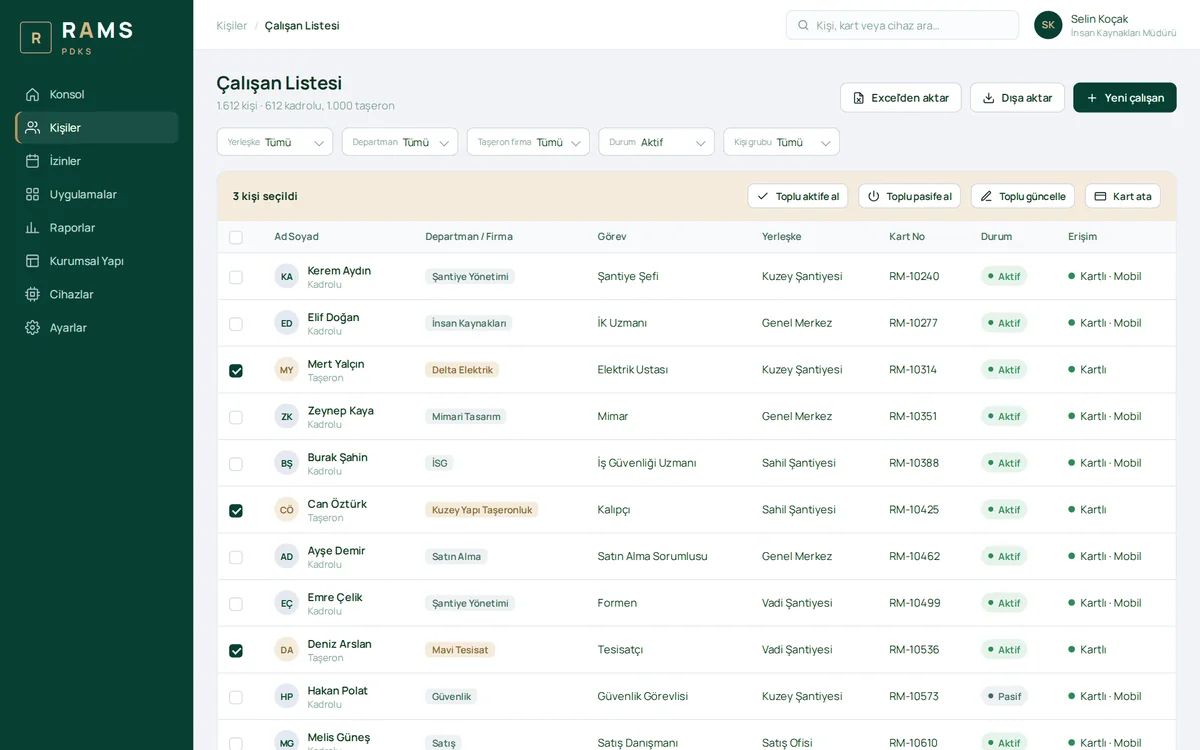Click the Kişiler people icon
The height and width of the screenshot is (750, 1200).
tap(33, 127)
